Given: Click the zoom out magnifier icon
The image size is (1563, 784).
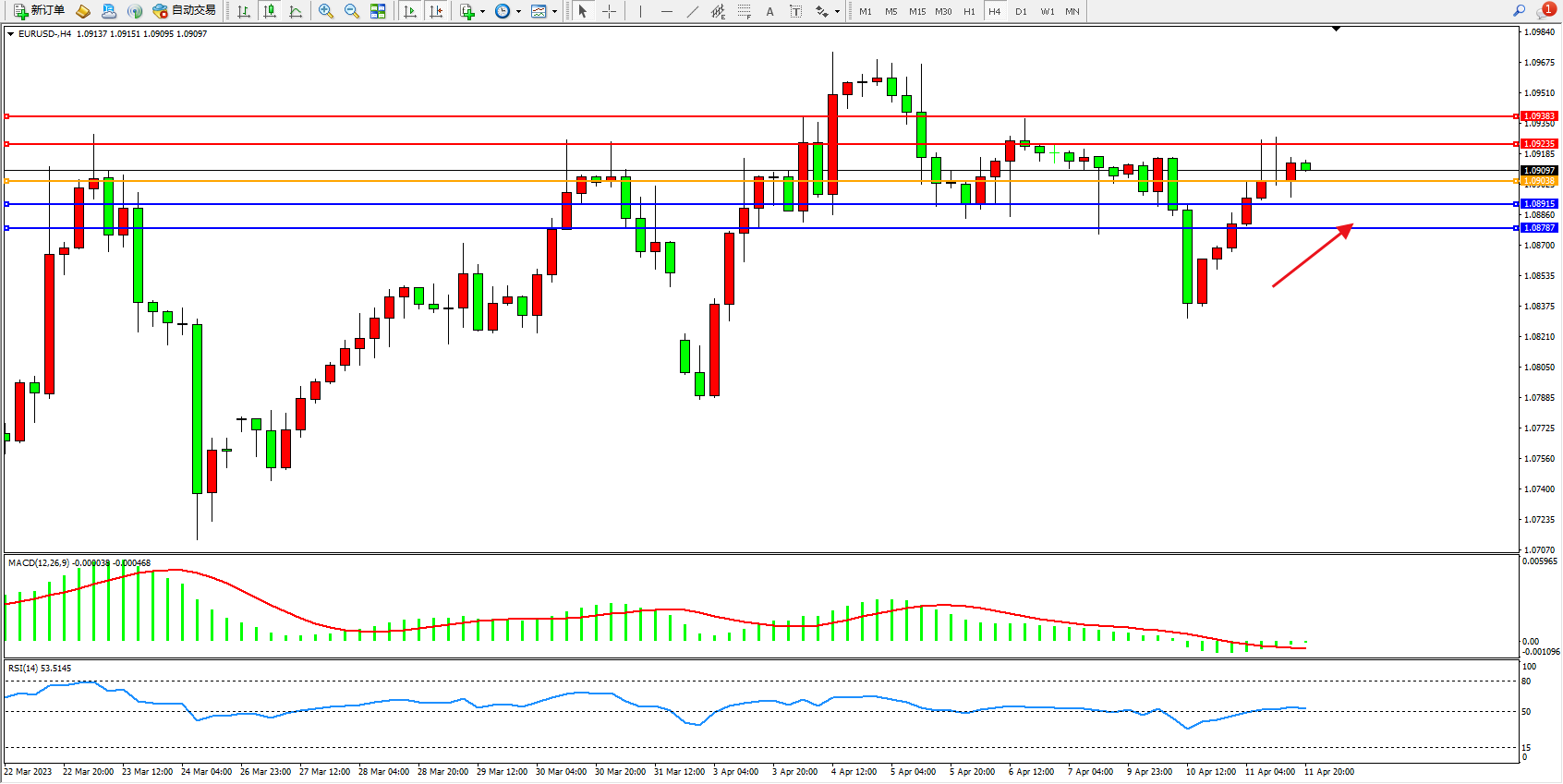Looking at the screenshot, I should (x=352, y=11).
